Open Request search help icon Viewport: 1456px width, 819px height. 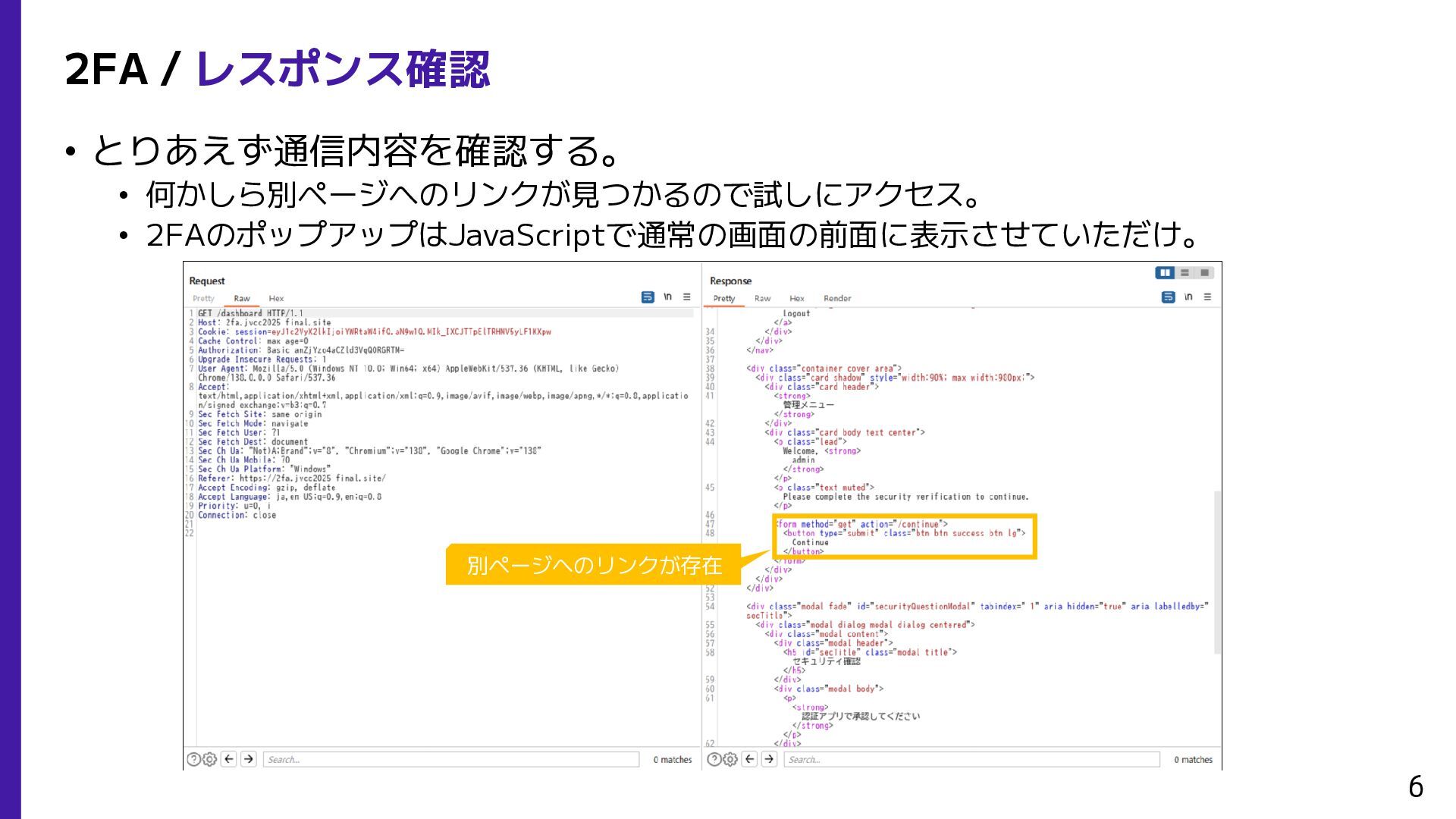coord(193,759)
